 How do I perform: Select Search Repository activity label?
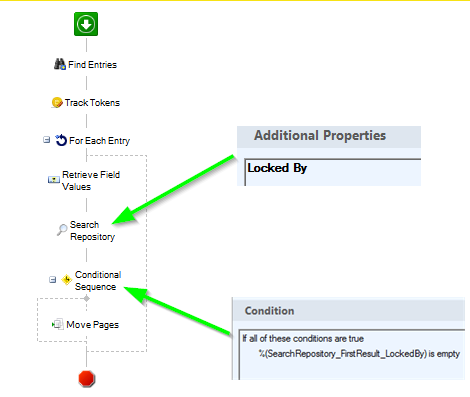92,231
